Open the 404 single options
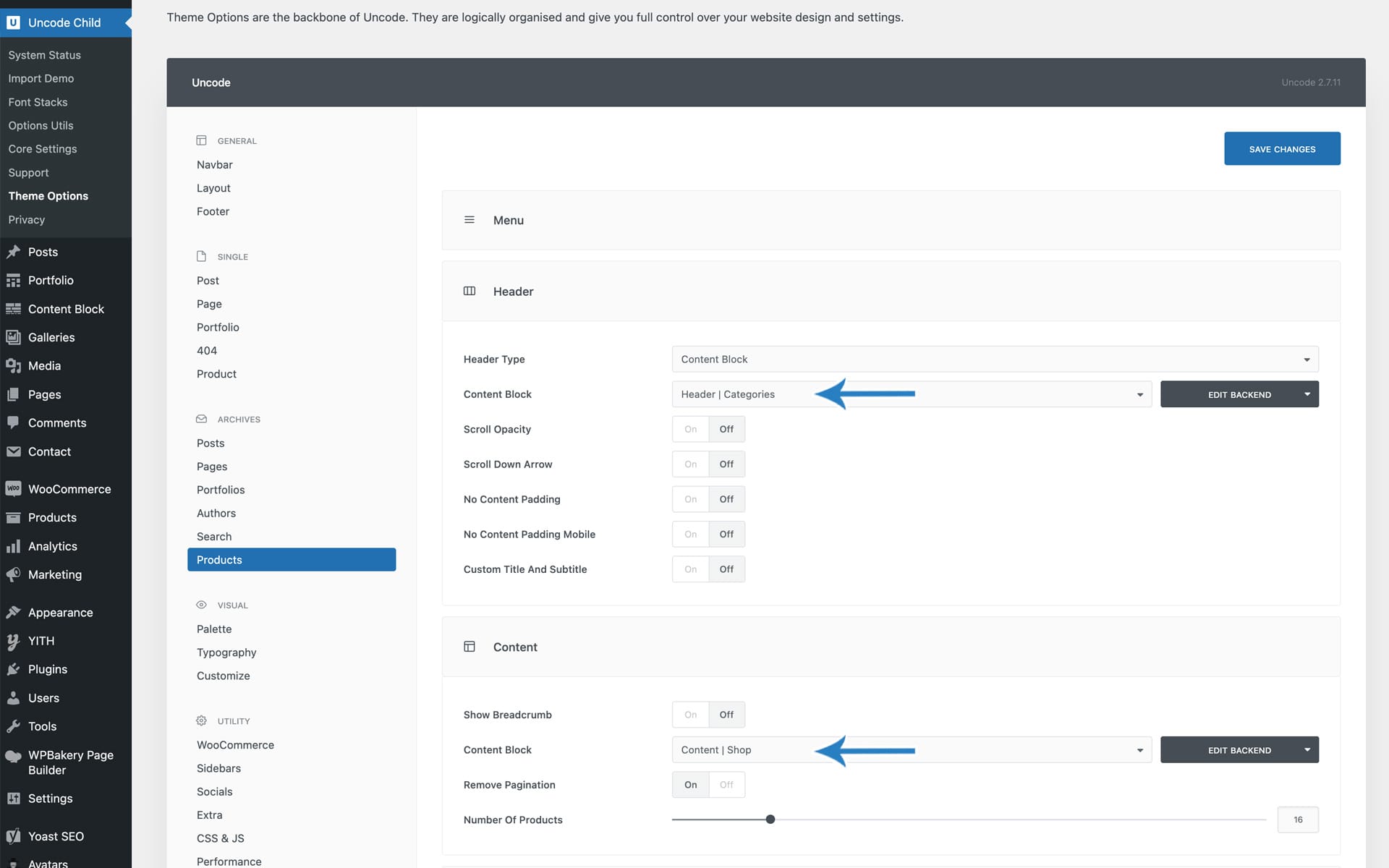This screenshot has width=1389, height=868. coord(207,351)
